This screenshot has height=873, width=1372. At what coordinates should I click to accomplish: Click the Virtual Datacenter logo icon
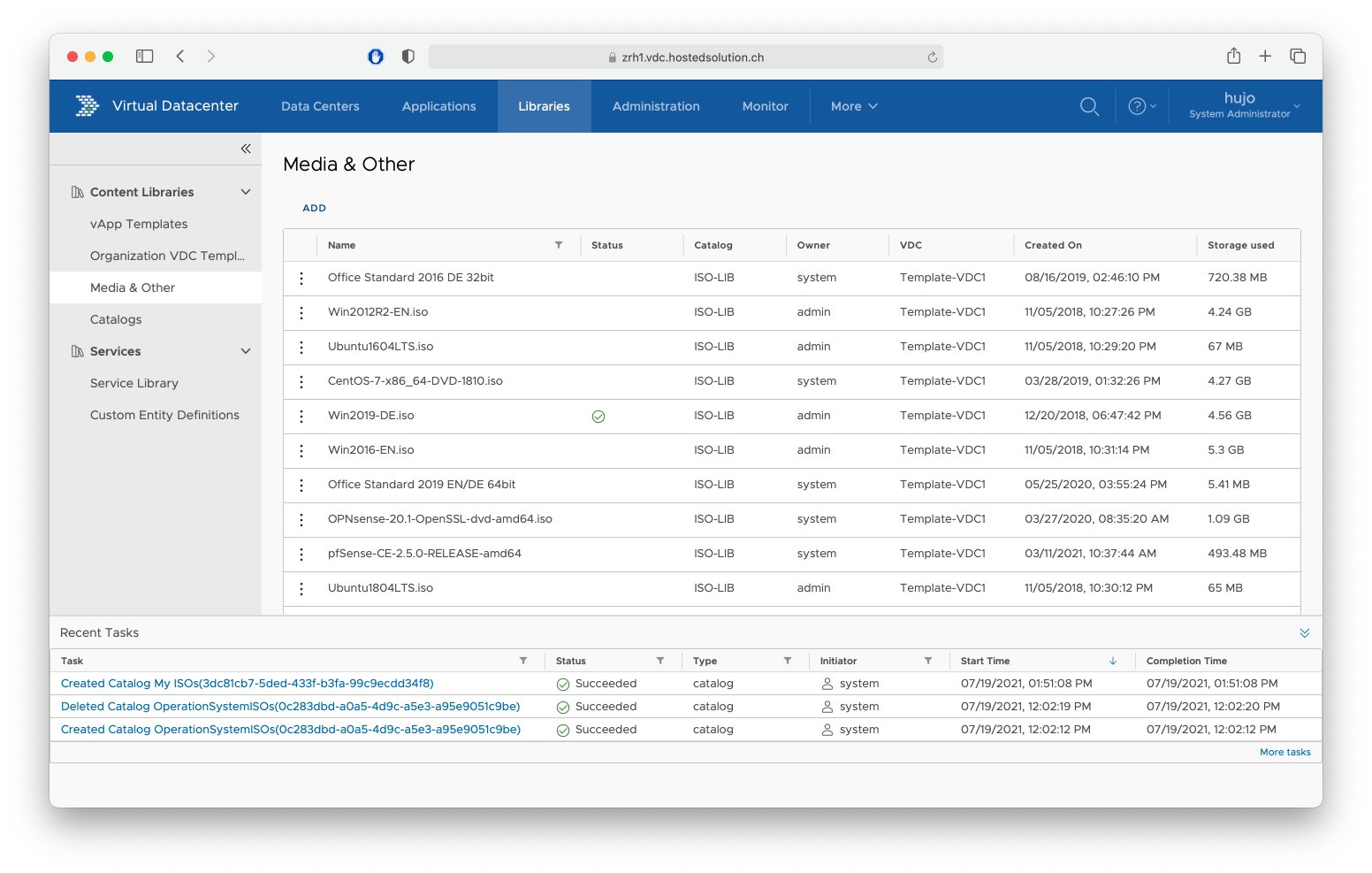tap(87, 106)
